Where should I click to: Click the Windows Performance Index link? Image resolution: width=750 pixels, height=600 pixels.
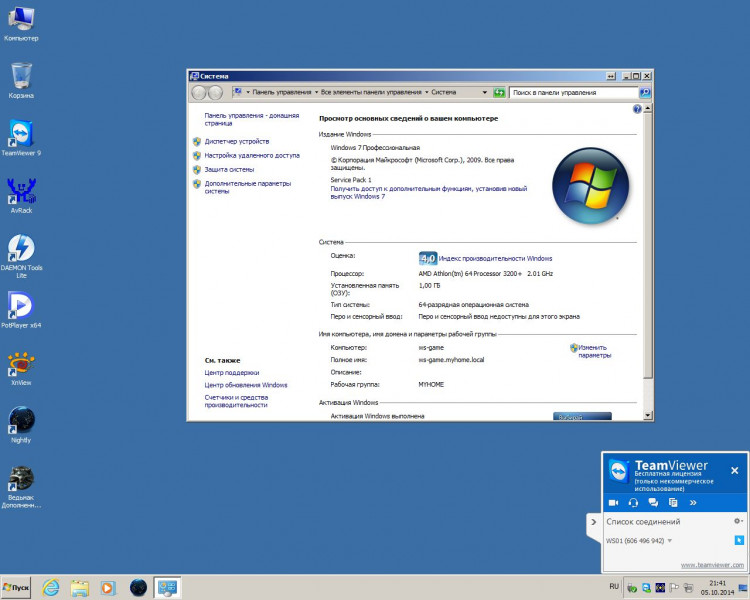point(495,258)
